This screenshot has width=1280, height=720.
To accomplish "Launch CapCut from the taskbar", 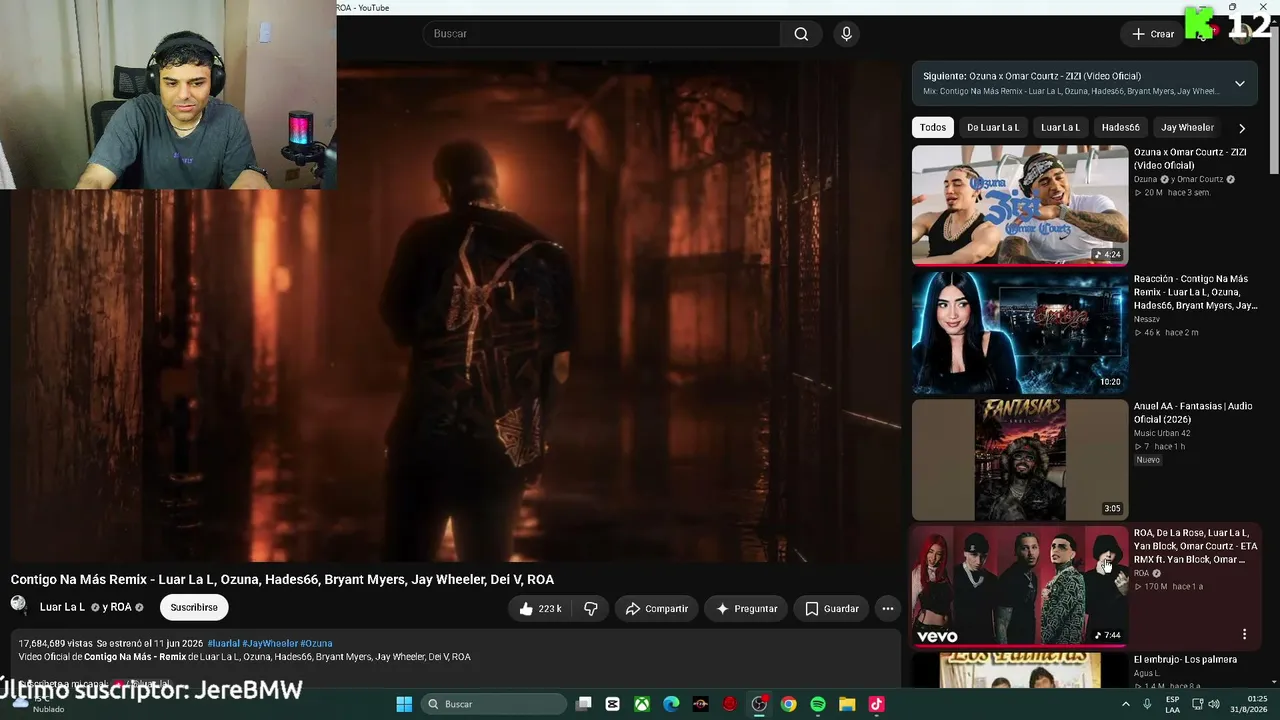I will click(613, 704).
